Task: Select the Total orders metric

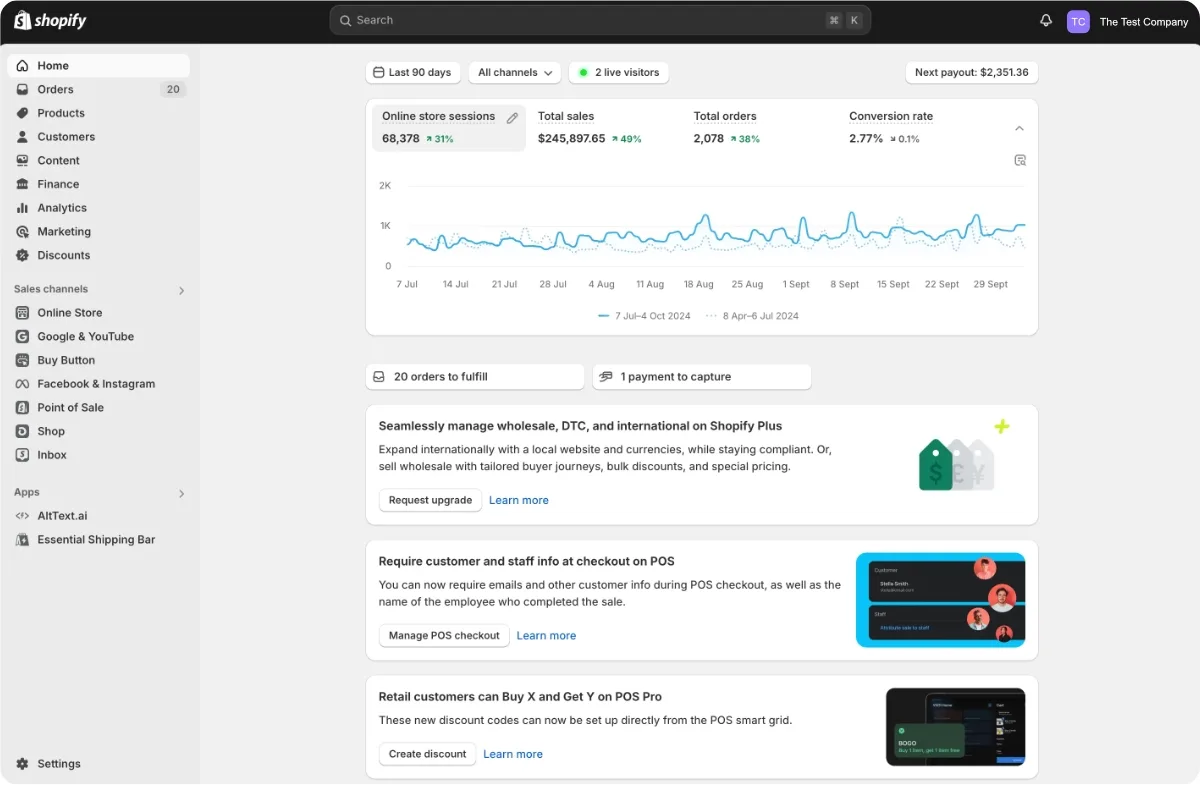Action: pos(761,127)
